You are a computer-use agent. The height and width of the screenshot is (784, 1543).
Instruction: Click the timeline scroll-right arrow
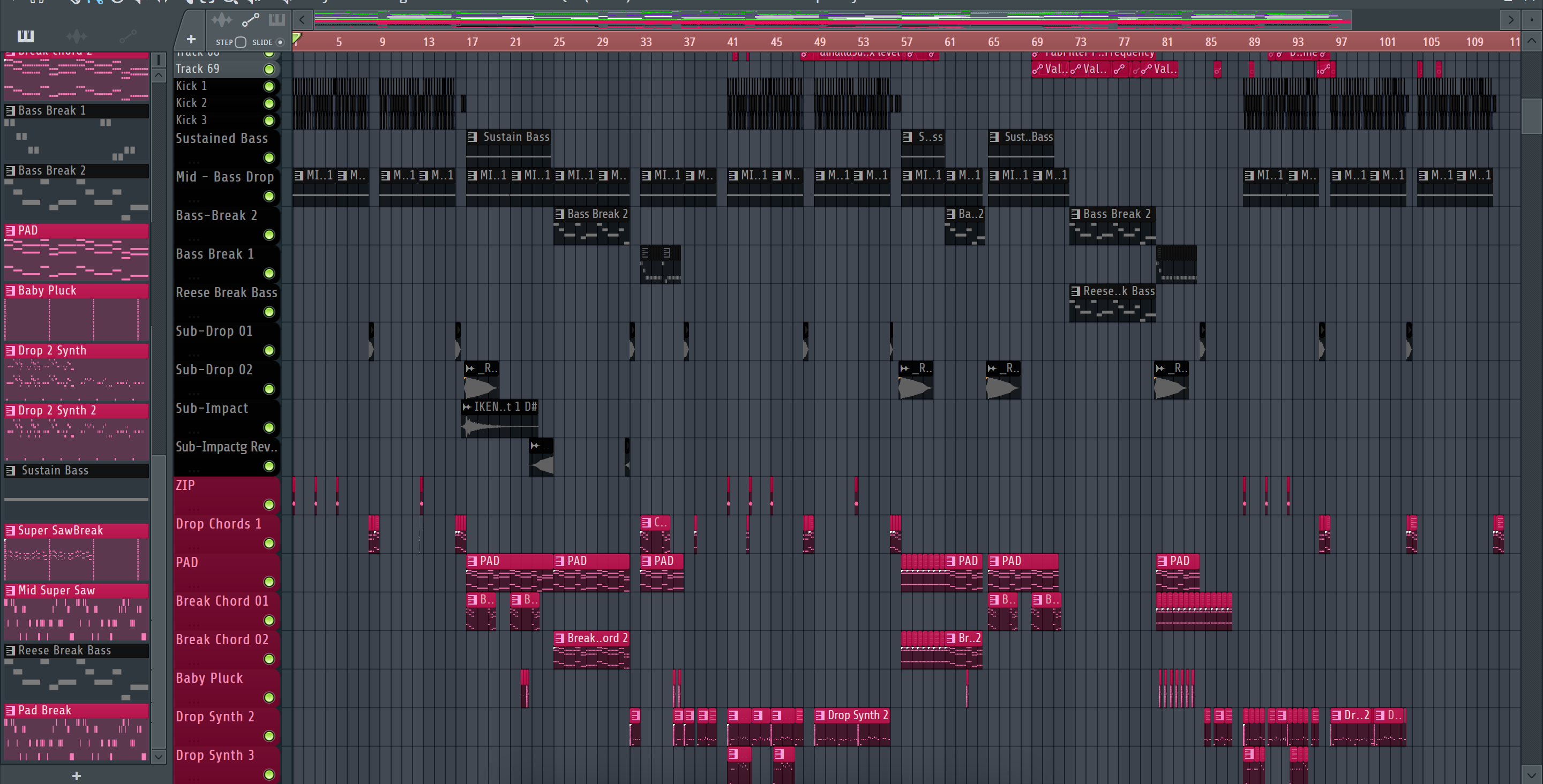[x=1511, y=20]
